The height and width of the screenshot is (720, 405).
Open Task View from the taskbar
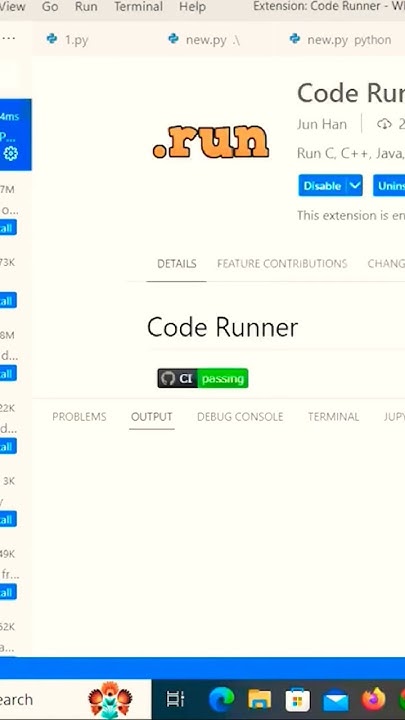175,700
